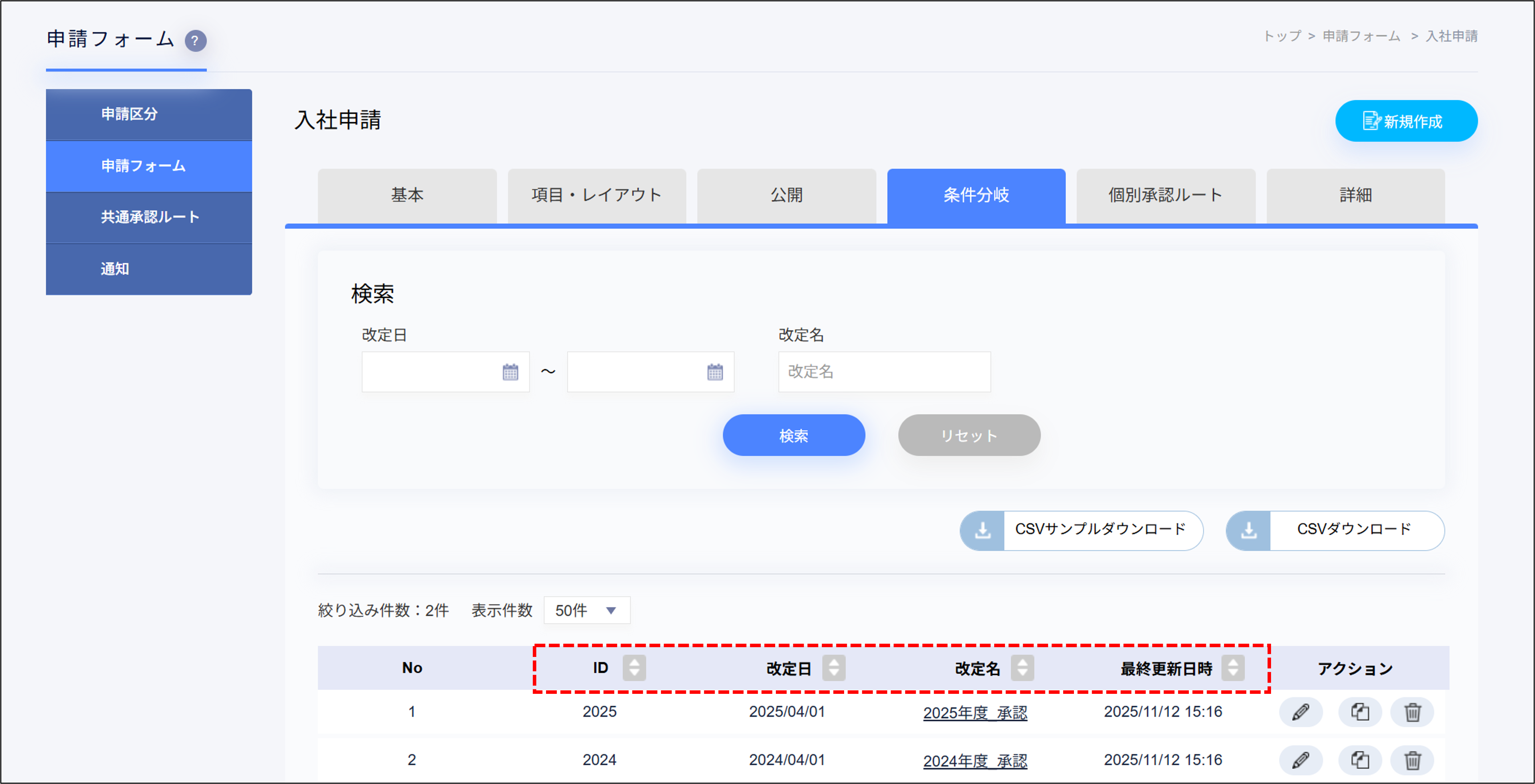
Task: Switch to the 個別承認ルート tab
Action: click(1165, 195)
